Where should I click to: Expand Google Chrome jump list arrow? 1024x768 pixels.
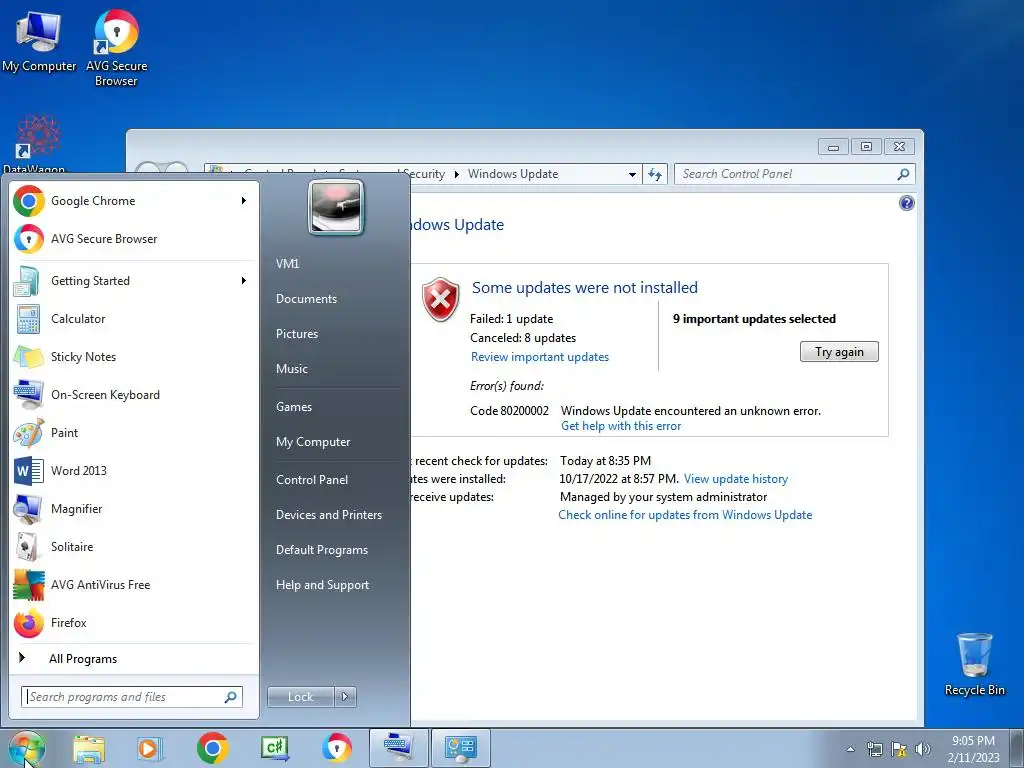click(244, 200)
